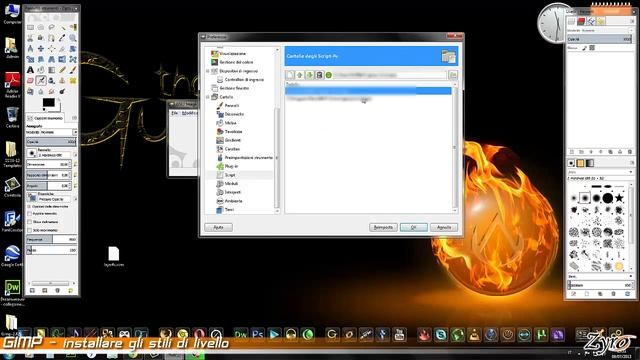Adjust the Opacità slider in tool options
The width and height of the screenshot is (640, 360).
click(51, 142)
